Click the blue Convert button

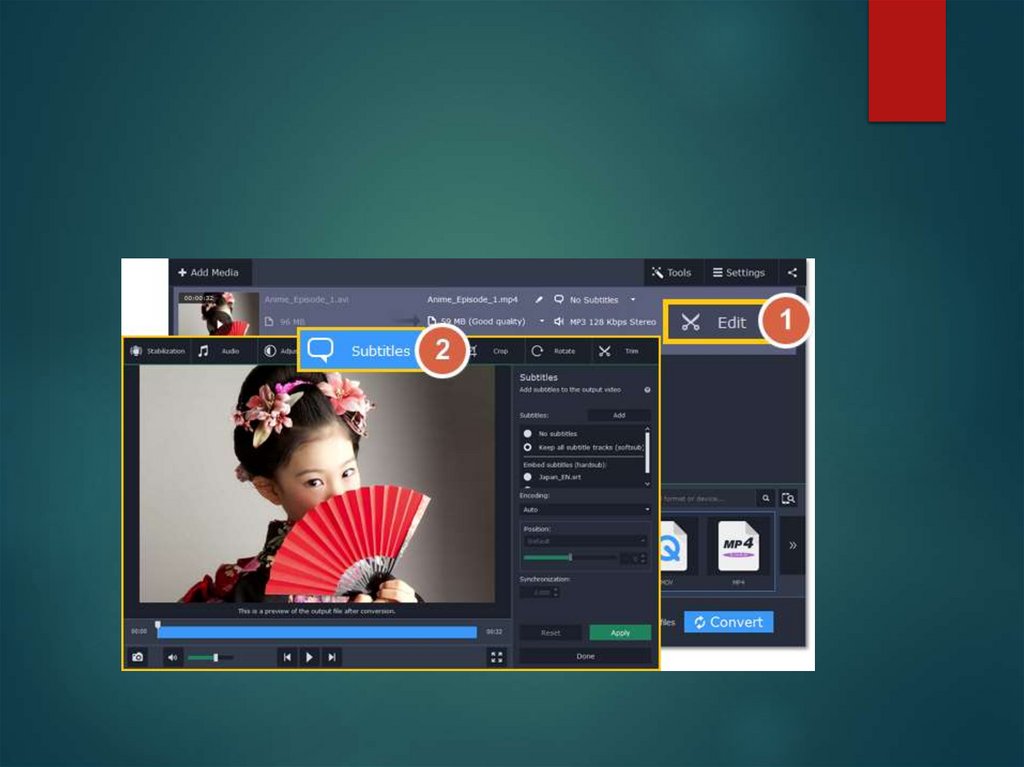pos(729,623)
